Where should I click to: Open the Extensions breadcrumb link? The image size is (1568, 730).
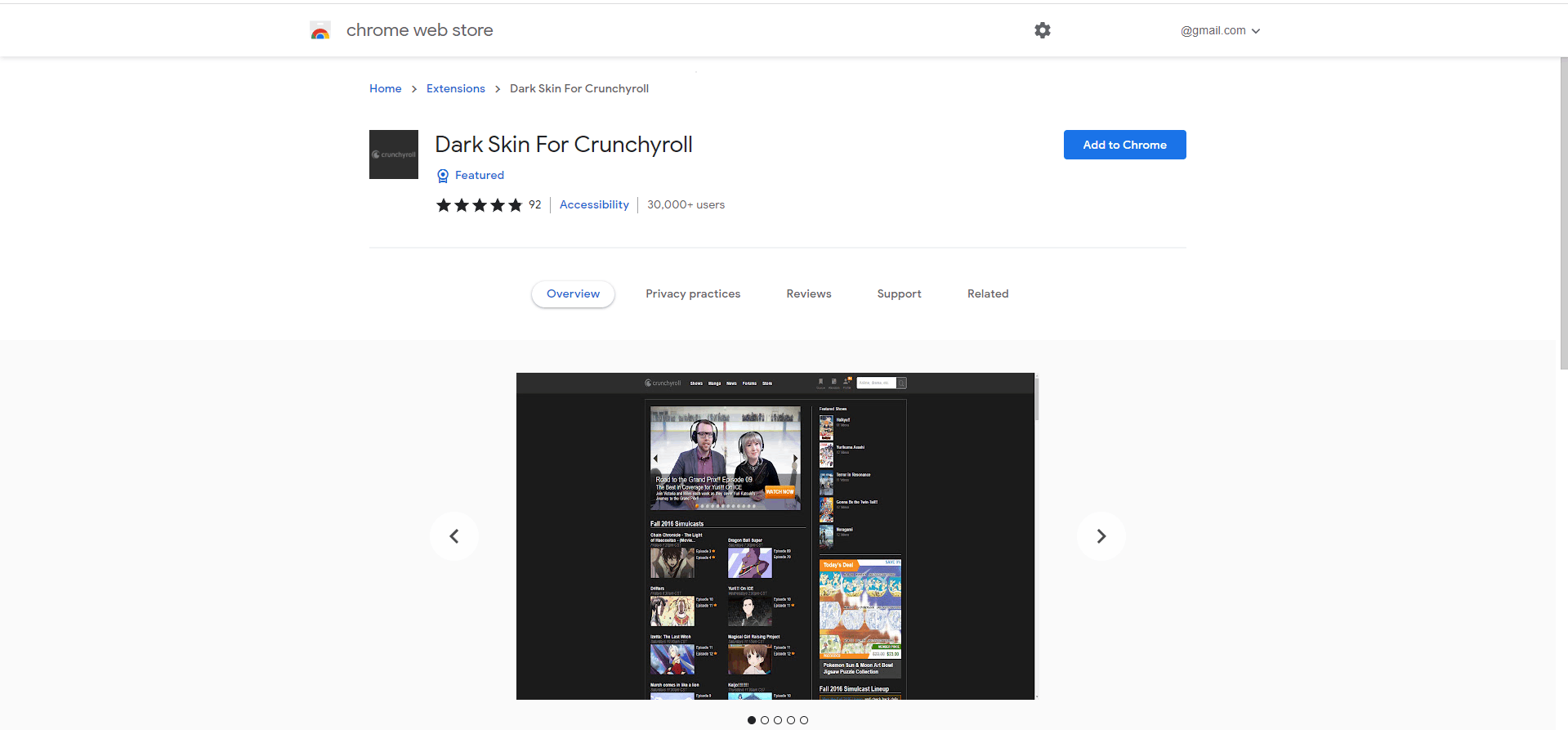tap(456, 88)
